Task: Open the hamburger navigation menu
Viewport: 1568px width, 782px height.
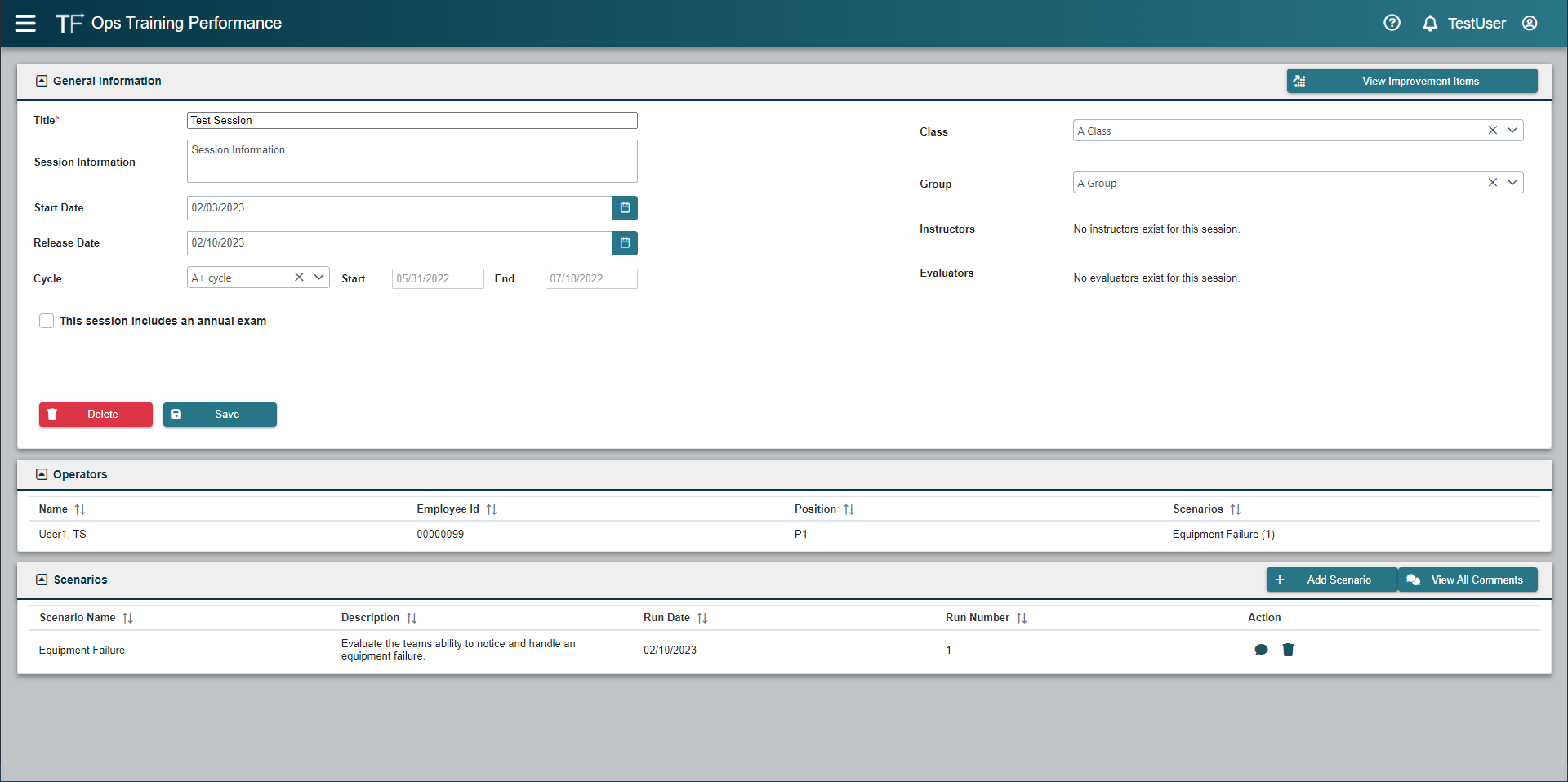Action: [25, 23]
